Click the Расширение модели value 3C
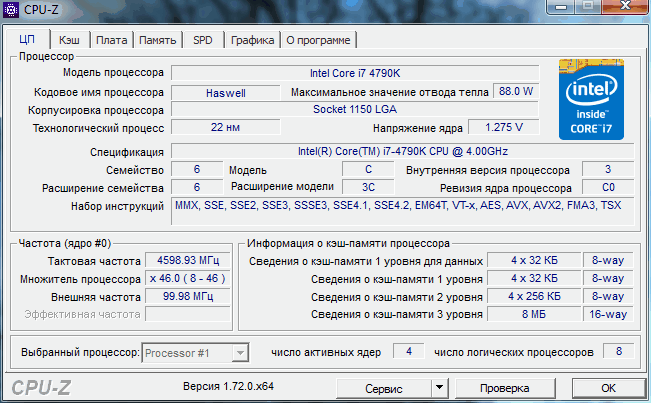651x403 pixels. [368, 187]
